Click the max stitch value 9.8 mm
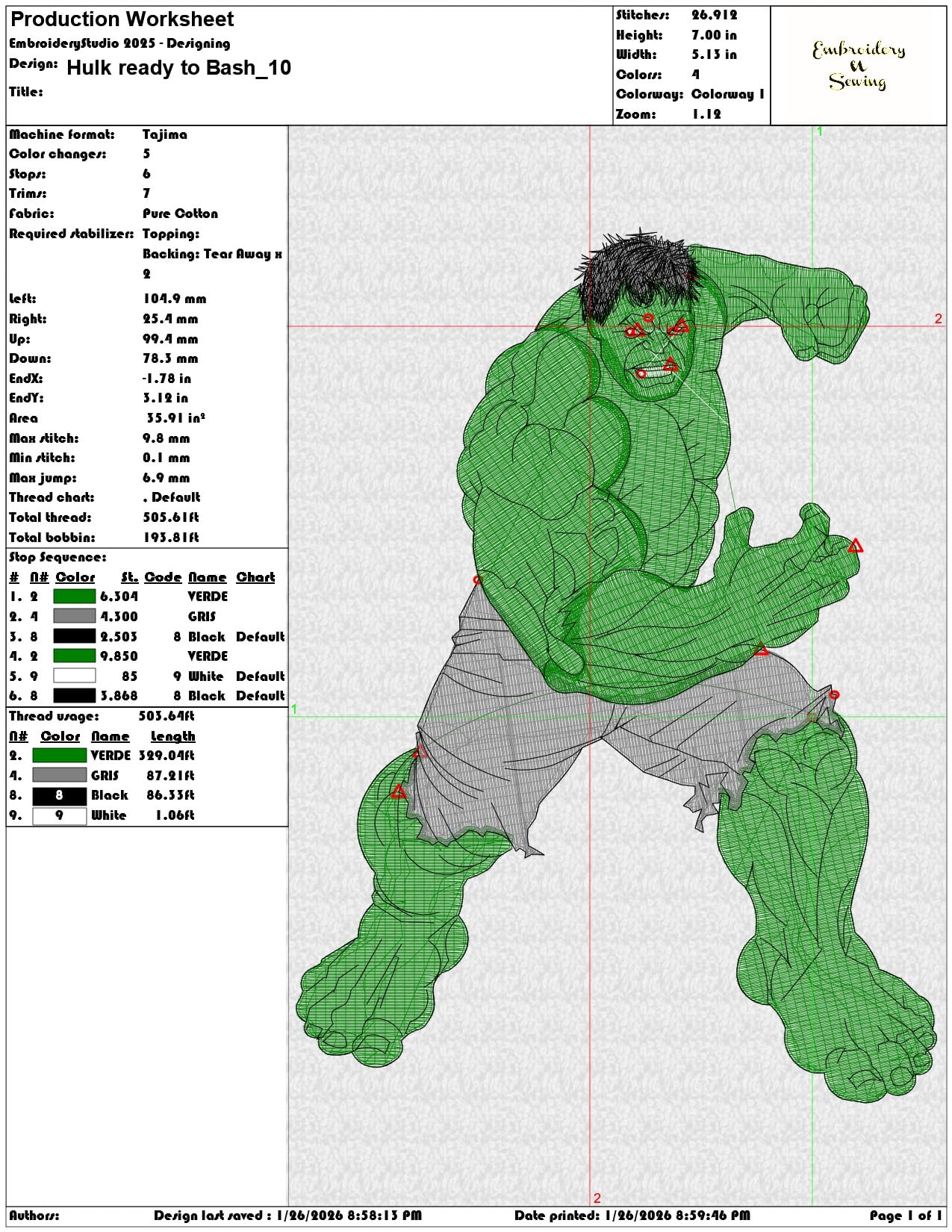 point(167,438)
